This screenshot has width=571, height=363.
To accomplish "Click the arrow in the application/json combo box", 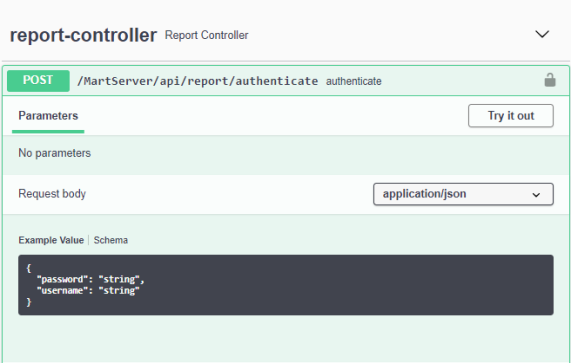I will click(536, 195).
